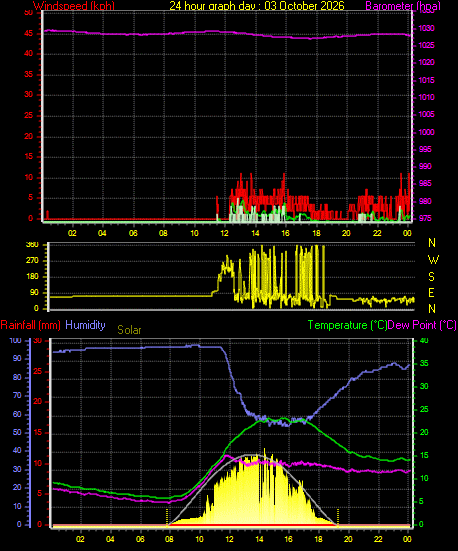Select the "Rainfall (mm)" legend label
This screenshot has height=551, width=458.
click(31, 325)
